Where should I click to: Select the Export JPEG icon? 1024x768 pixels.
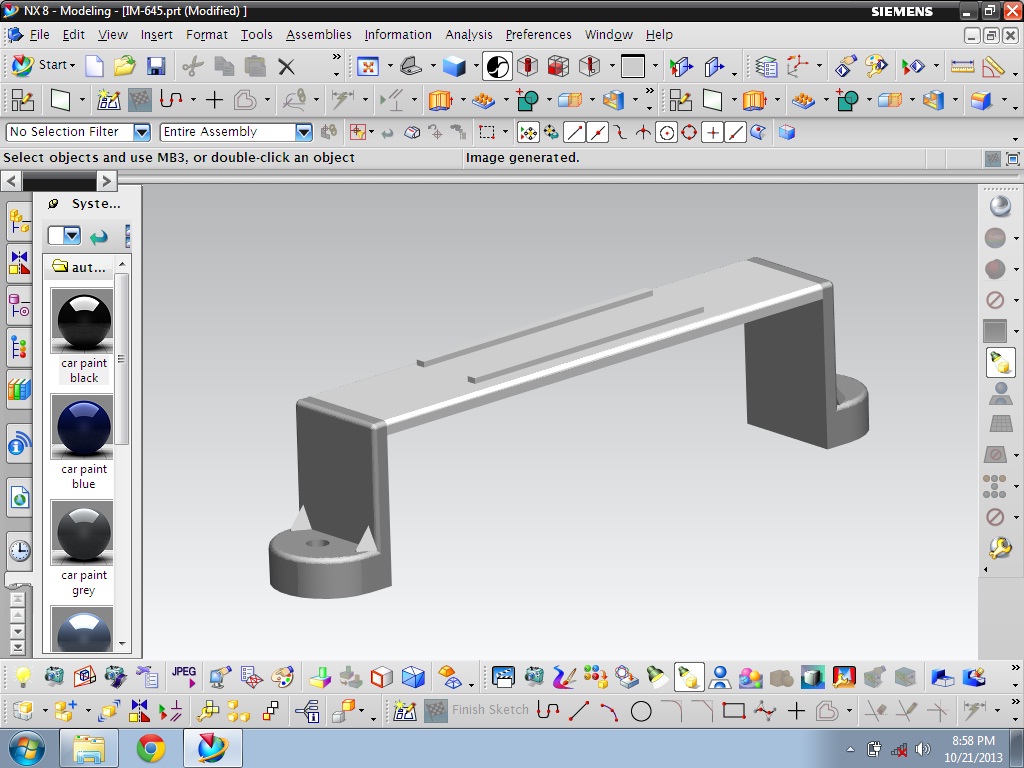click(184, 676)
